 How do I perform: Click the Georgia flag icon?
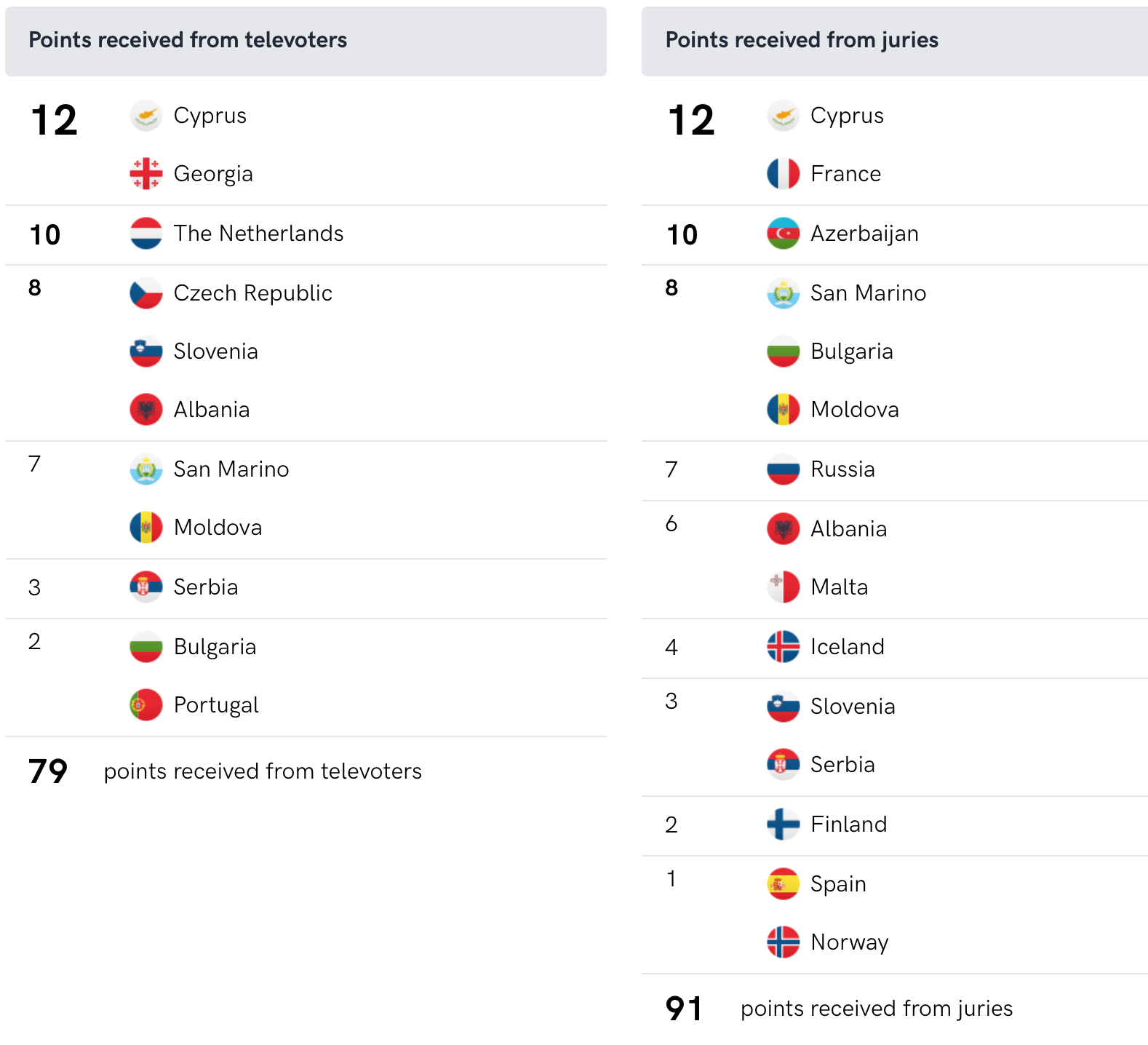tap(146, 174)
